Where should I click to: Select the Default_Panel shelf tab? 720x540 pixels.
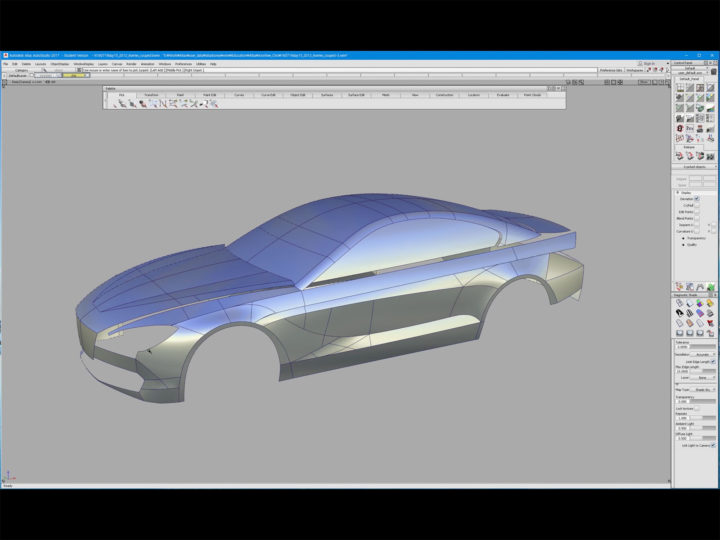689,79
